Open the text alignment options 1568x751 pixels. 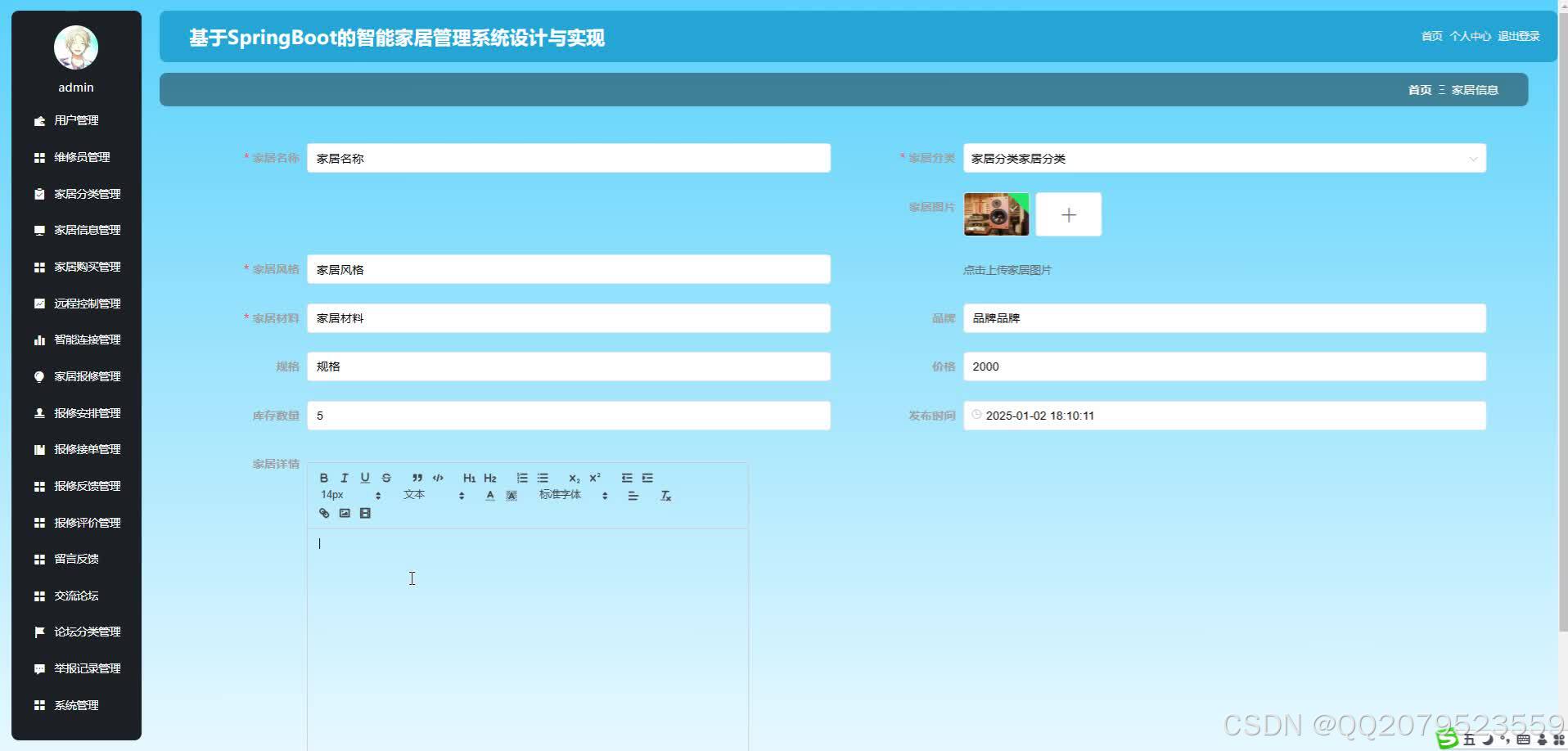[633, 496]
